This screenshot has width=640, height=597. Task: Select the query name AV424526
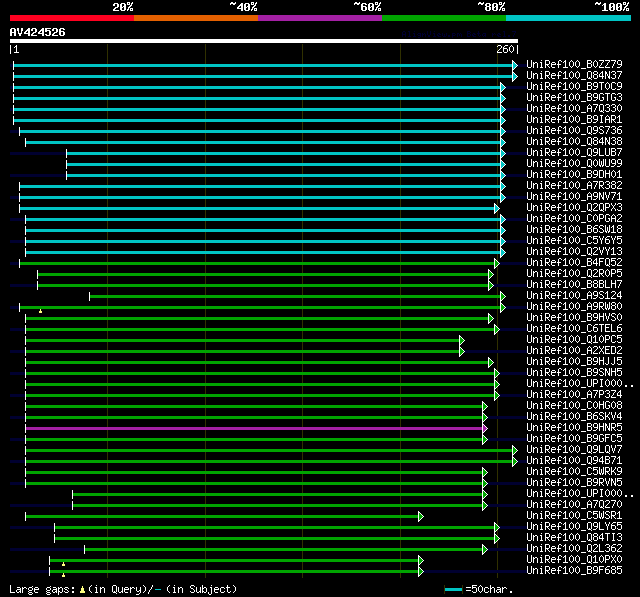pos(38,32)
